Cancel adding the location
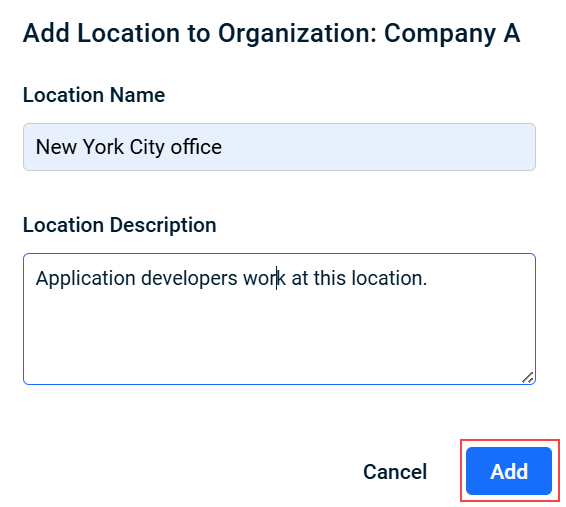 click(x=395, y=471)
